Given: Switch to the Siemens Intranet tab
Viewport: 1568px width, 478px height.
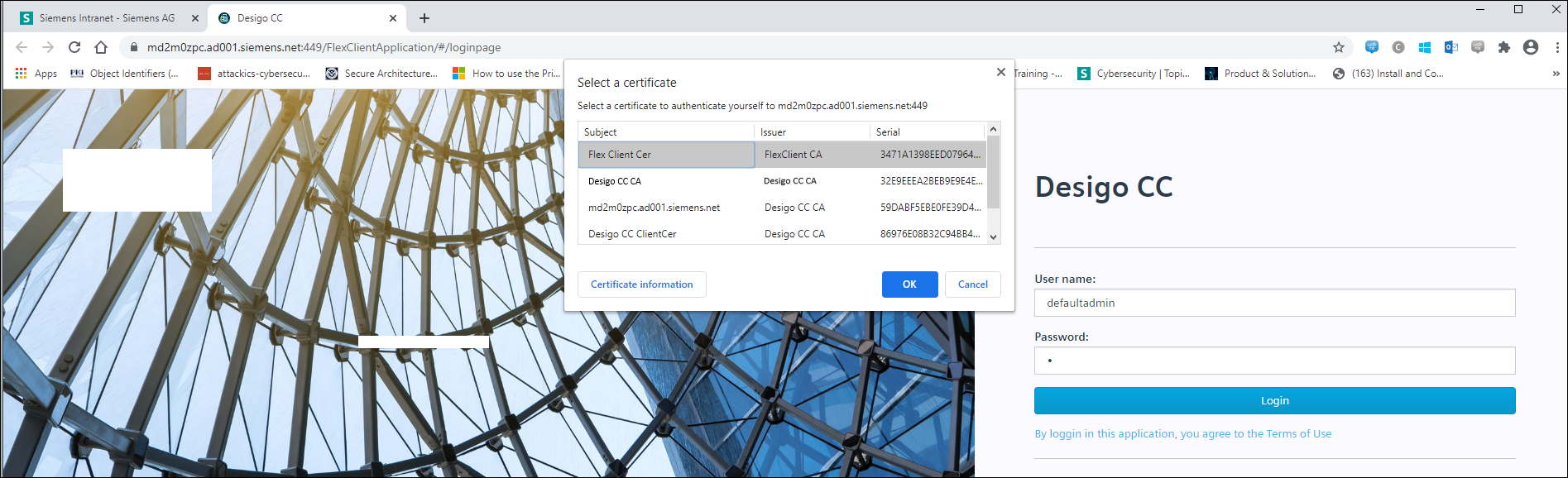Looking at the screenshot, I should (x=107, y=18).
